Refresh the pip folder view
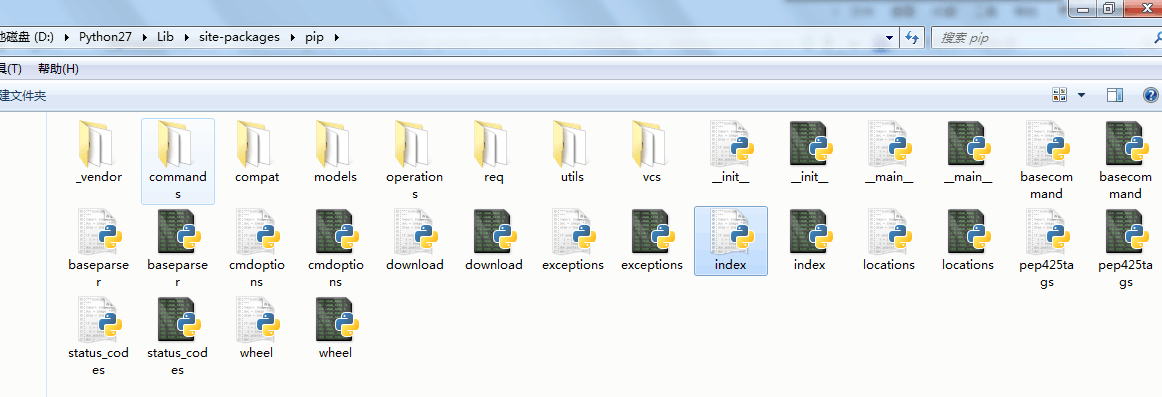Screen dimensions: 1162x397 (x=912, y=37)
